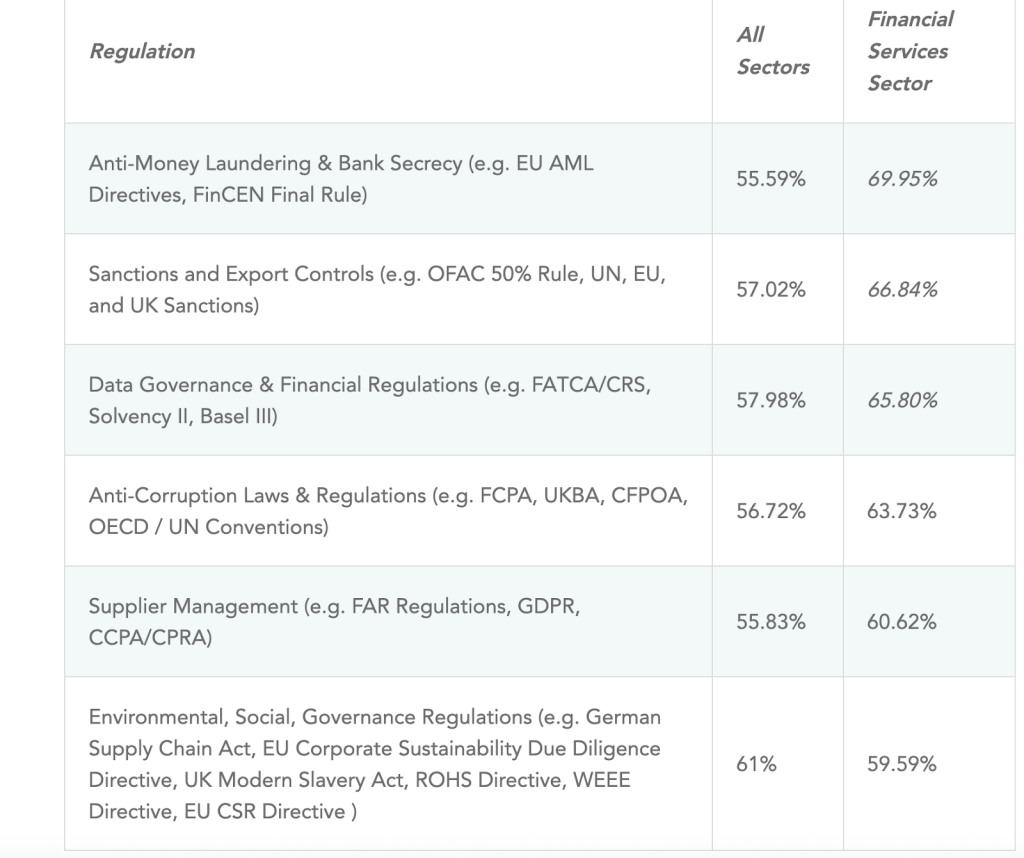Click the Financial Services Sector column header
This screenshot has height=858, width=1024.
tap(909, 51)
